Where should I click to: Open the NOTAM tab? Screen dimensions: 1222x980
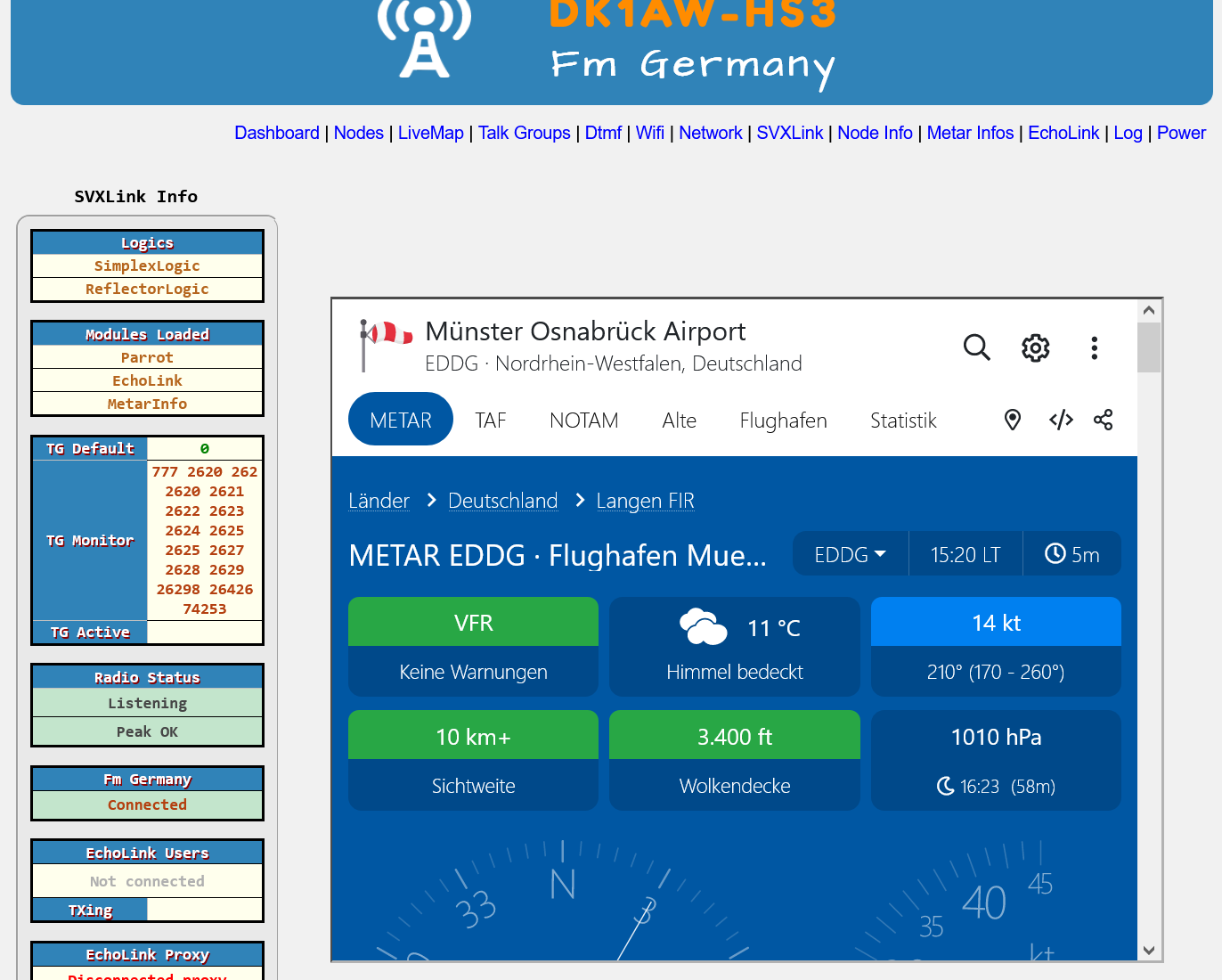583,420
